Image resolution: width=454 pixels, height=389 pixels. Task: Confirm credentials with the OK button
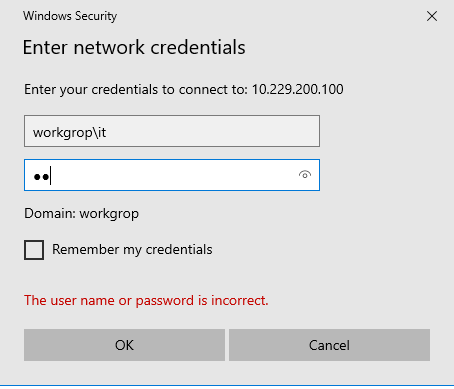point(124,345)
